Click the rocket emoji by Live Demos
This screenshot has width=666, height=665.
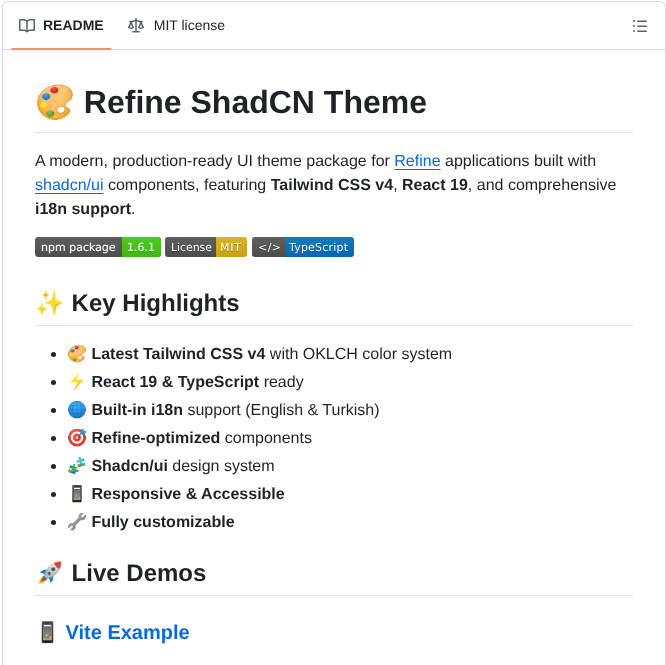pos(49,573)
